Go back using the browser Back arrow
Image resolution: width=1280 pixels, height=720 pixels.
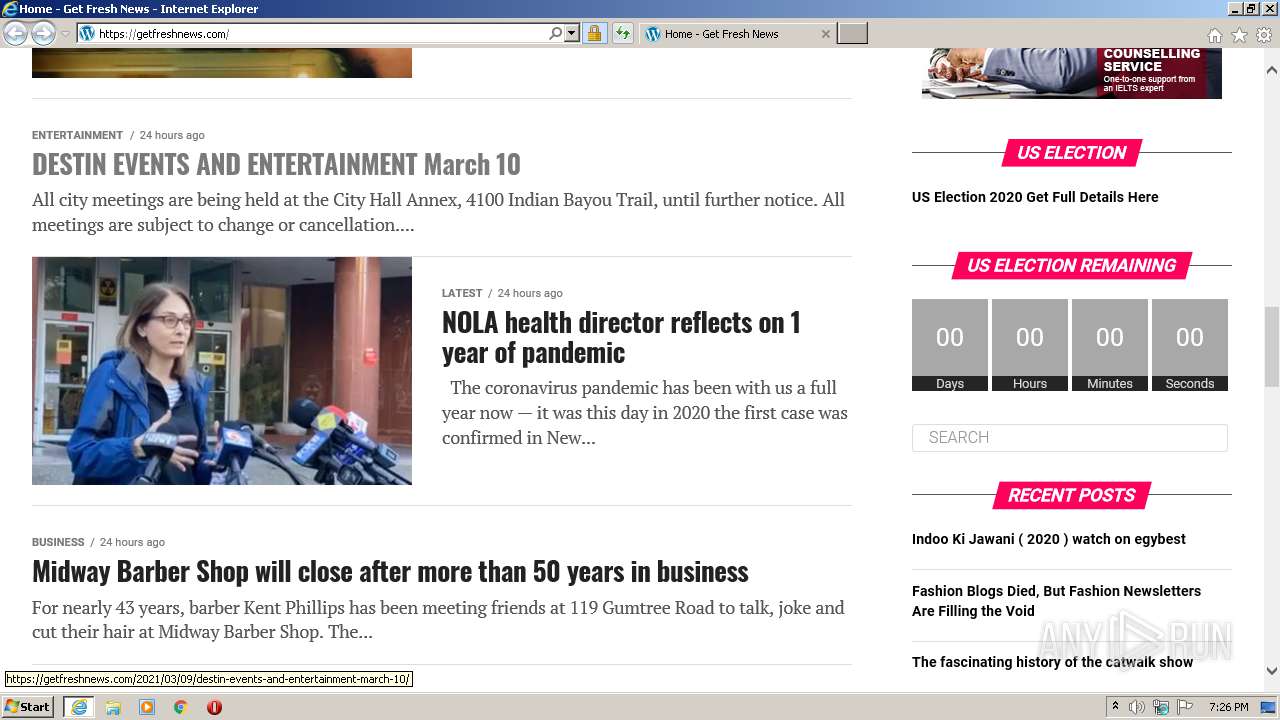15,33
